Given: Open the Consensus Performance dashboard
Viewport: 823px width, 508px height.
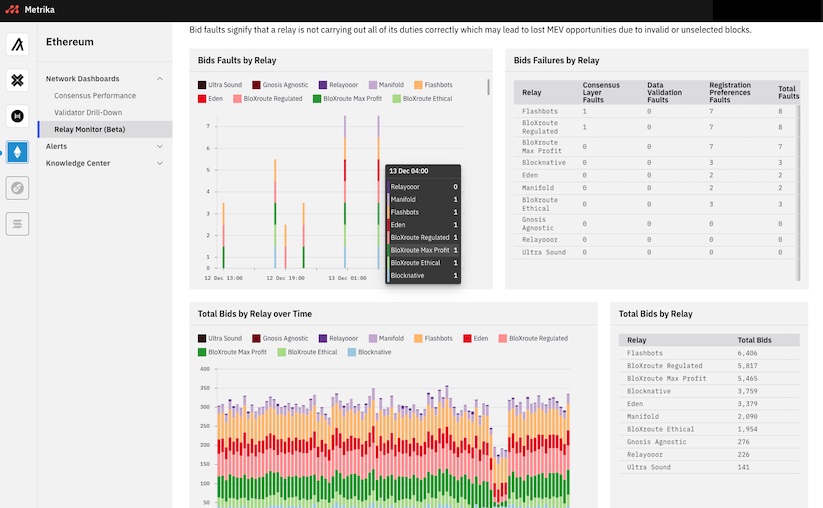Looking at the screenshot, I should [94, 95].
